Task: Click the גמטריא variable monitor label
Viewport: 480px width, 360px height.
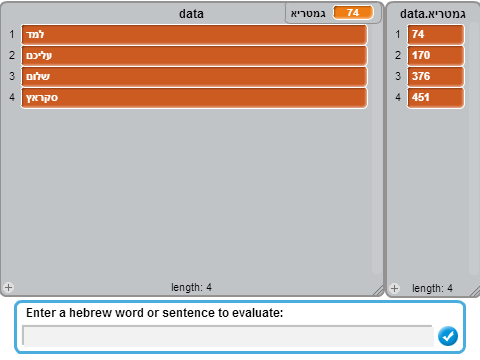Action: click(308, 14)
